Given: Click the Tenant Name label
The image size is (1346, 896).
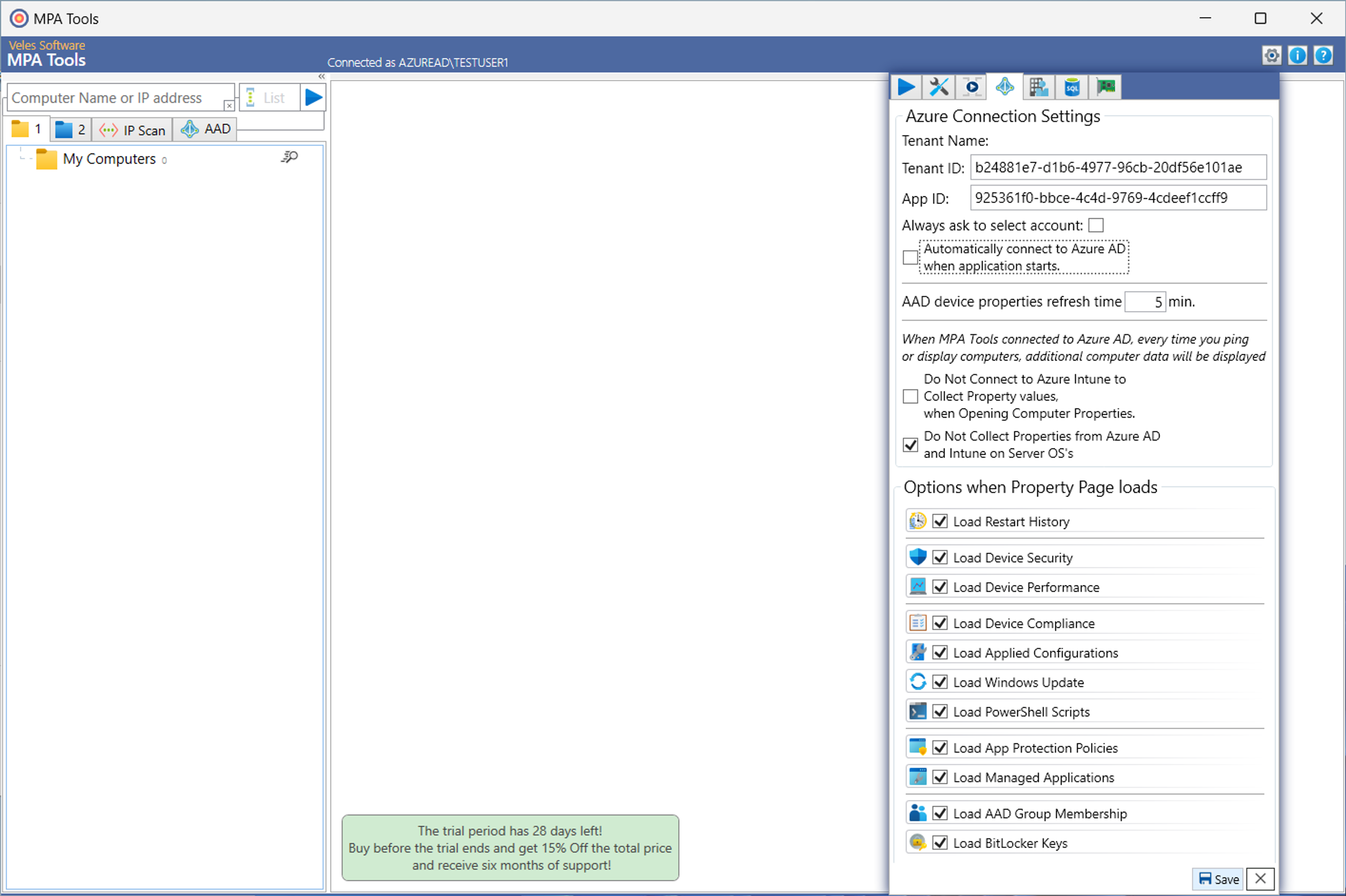Looking at the screenshot, I should [x=945, y=141].
